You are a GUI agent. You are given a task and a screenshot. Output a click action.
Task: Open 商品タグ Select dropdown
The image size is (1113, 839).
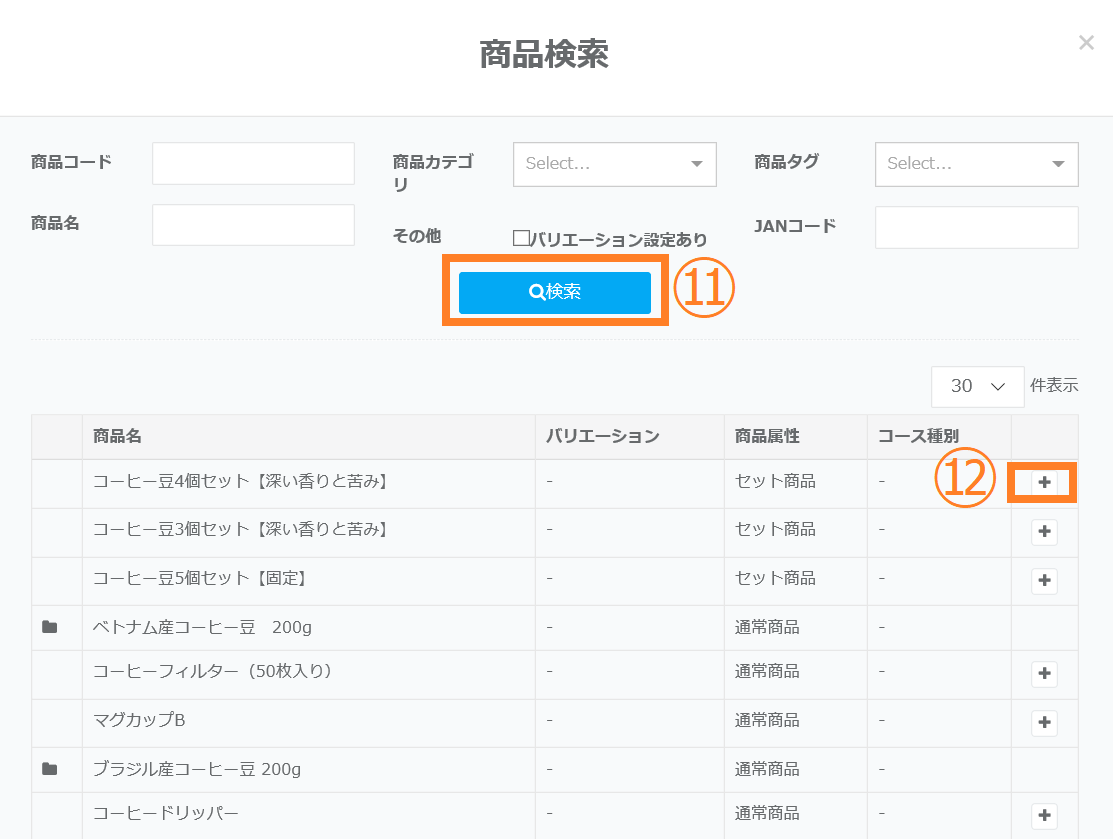coord(976,164)
